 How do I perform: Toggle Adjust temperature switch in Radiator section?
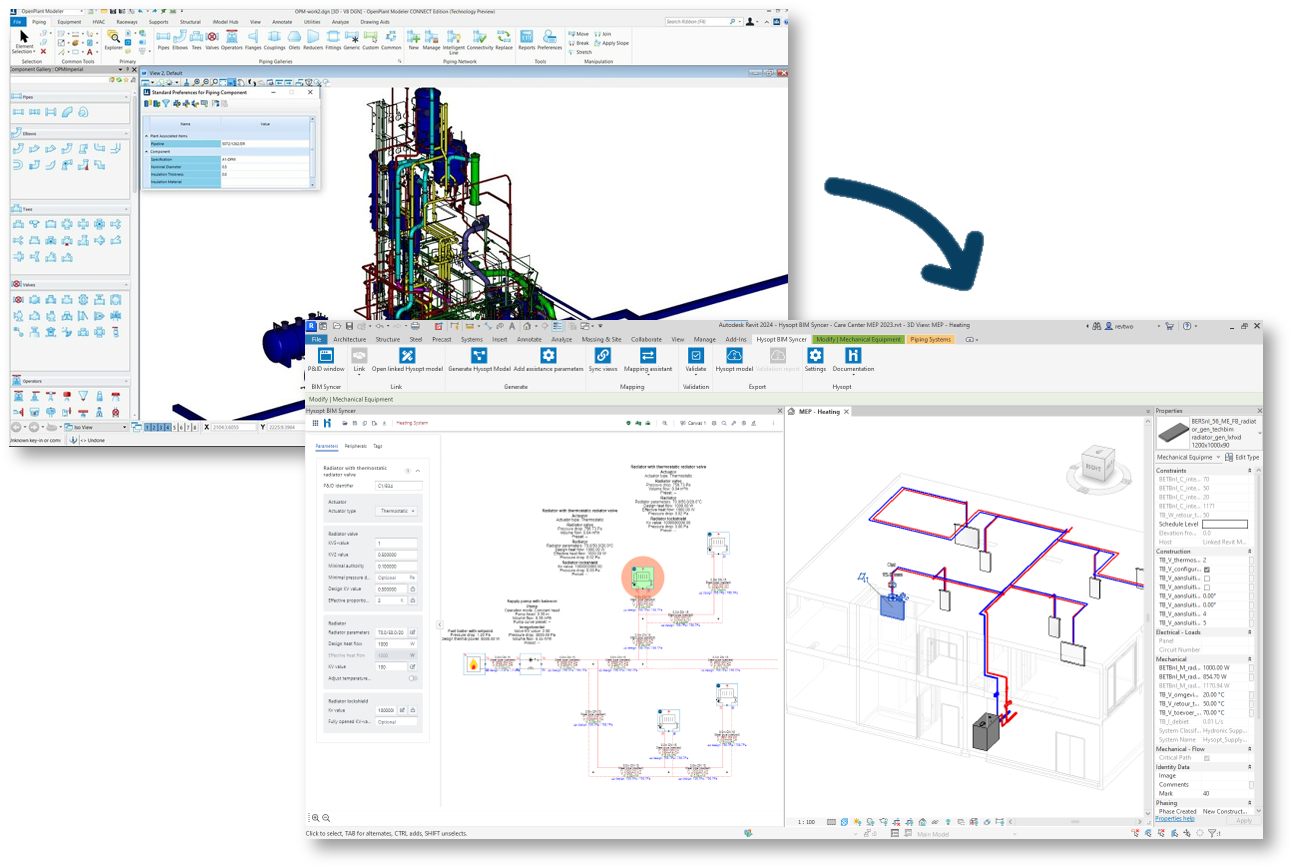[x=412, y=678]
